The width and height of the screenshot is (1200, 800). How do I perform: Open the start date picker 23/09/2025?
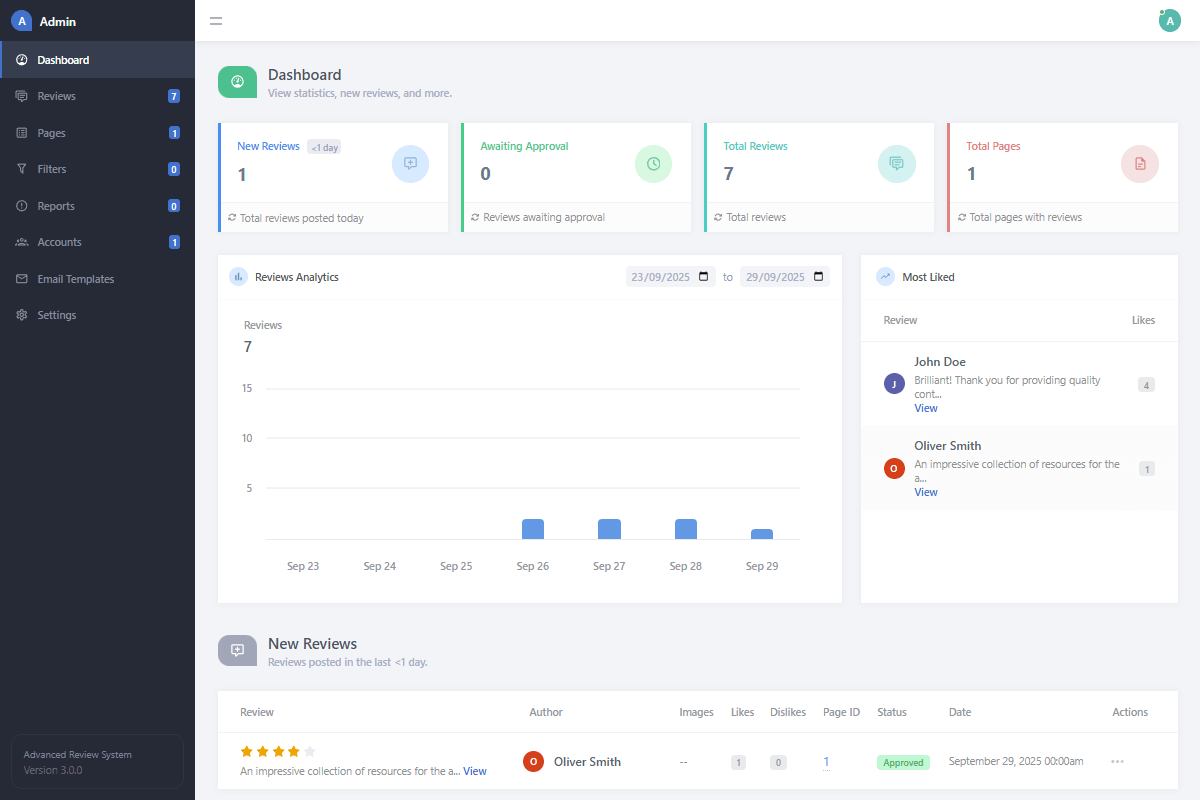(670, 276)
